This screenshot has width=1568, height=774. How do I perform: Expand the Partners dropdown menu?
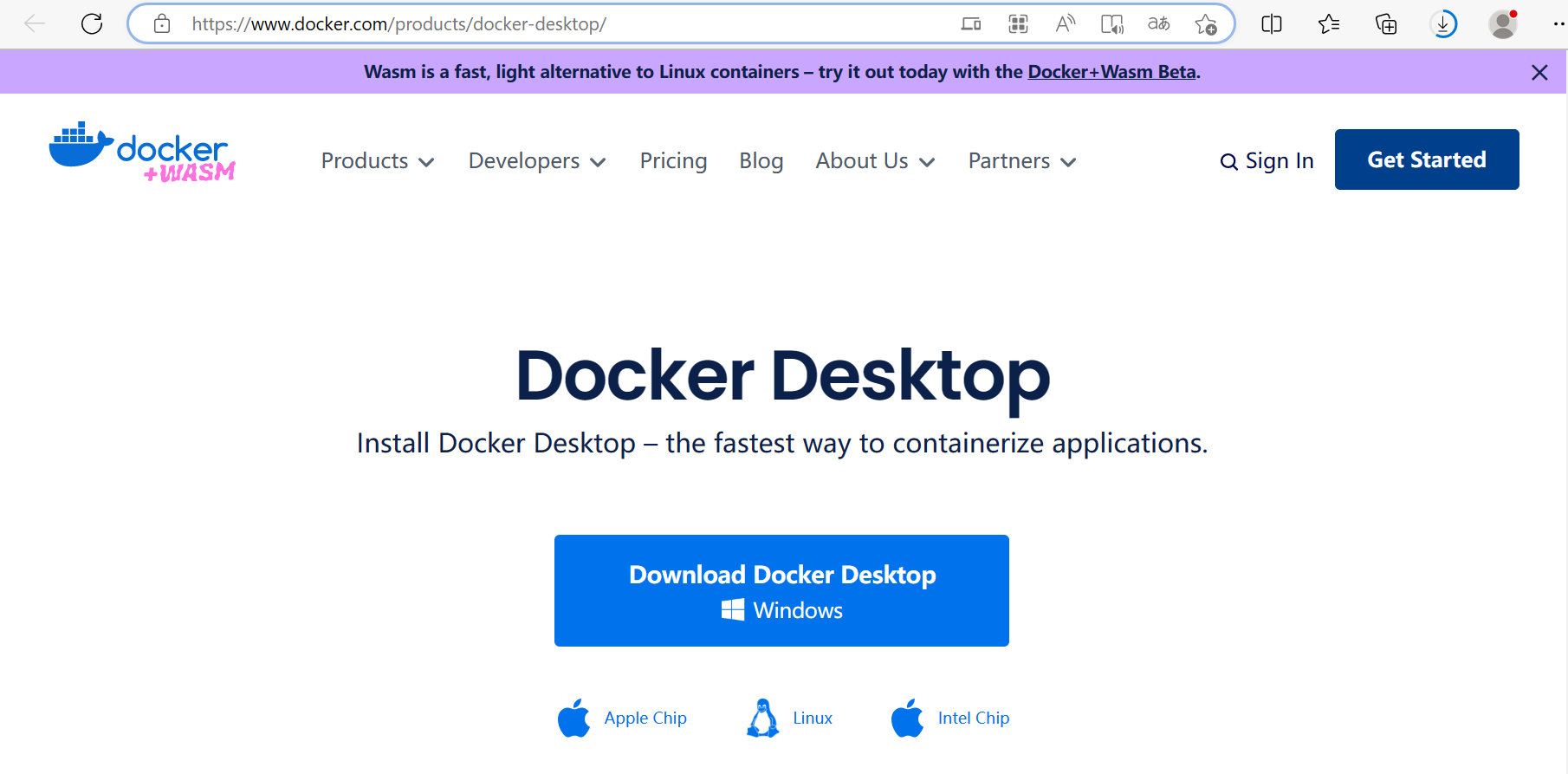1022,161
